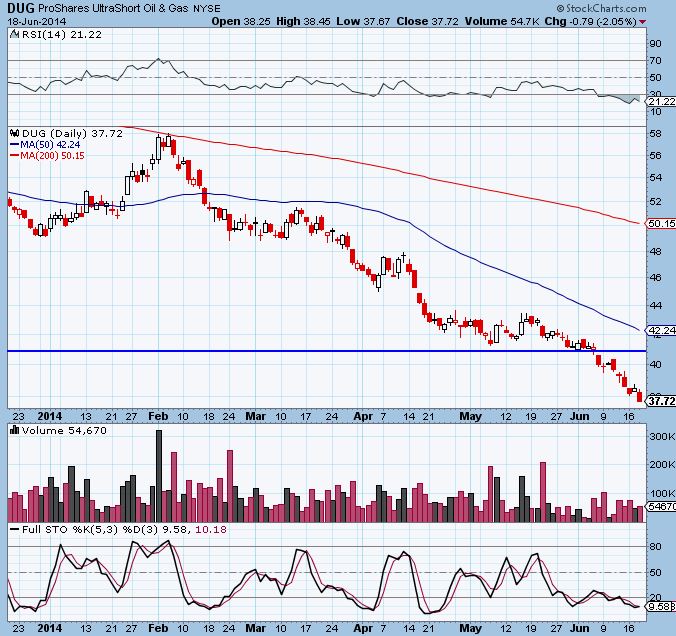Image resolution: width=676 pixels, height=636 pixels.
Task: Click the 200K volume axis label
Action: [661, 464]
